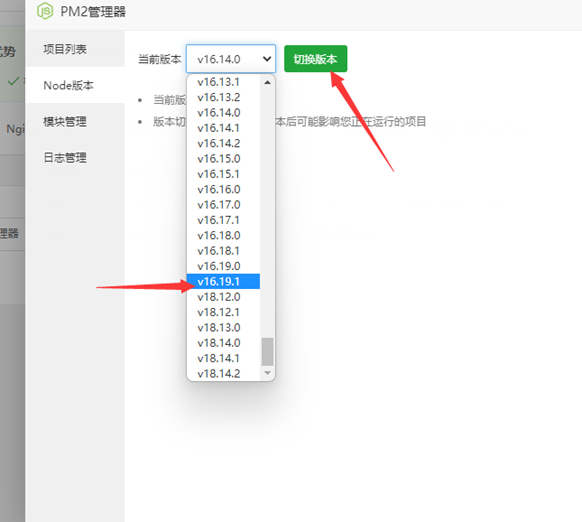This screenshot has width=582, height=522.
Task: Select the highlighted v16.19.1 option
Action: (x=223, y=281)
